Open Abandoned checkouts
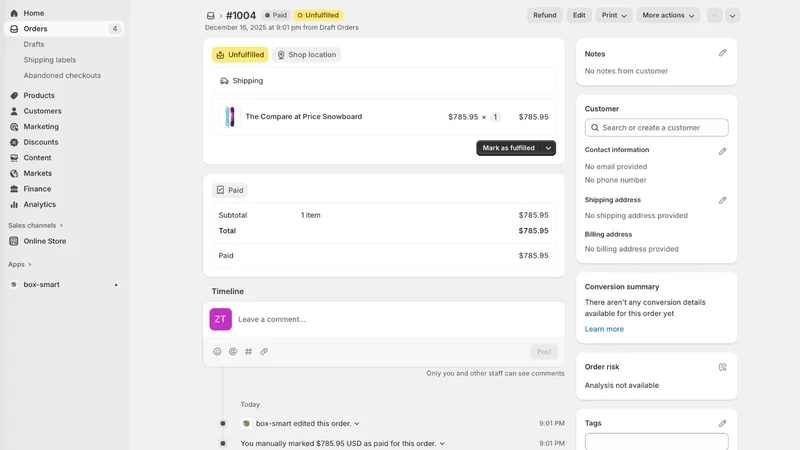Image resolution: width=800 pixels, height=450 pixels. 62,76
